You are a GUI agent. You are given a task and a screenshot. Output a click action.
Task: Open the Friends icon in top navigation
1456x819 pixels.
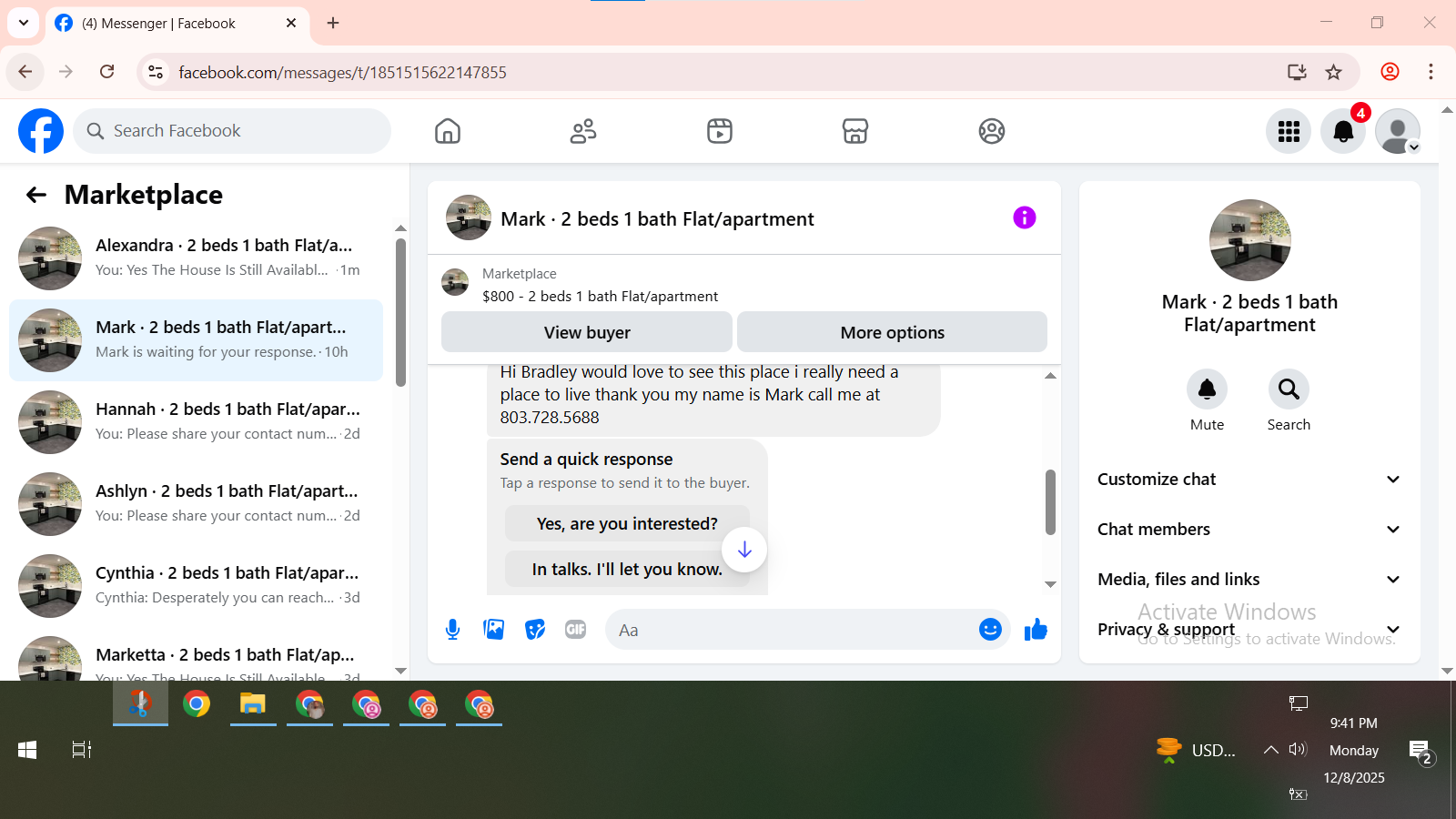click(x=583, y=131)
